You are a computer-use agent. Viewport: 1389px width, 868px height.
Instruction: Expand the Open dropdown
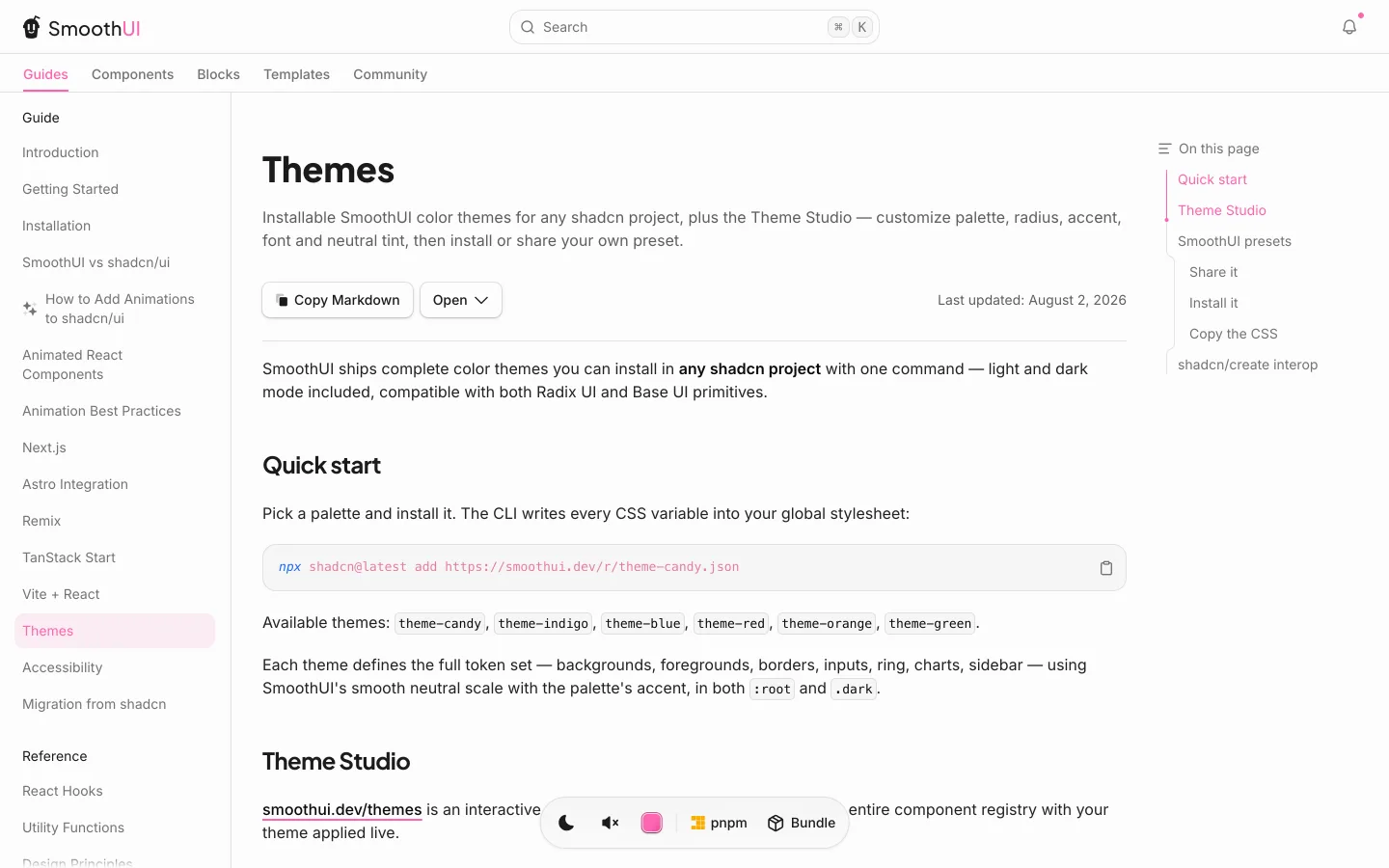pos(461,300)
